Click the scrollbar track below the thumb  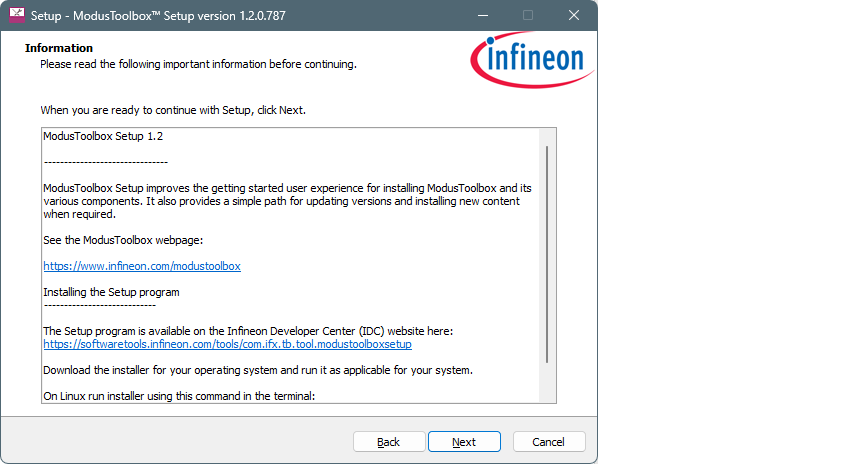point(547,383)
